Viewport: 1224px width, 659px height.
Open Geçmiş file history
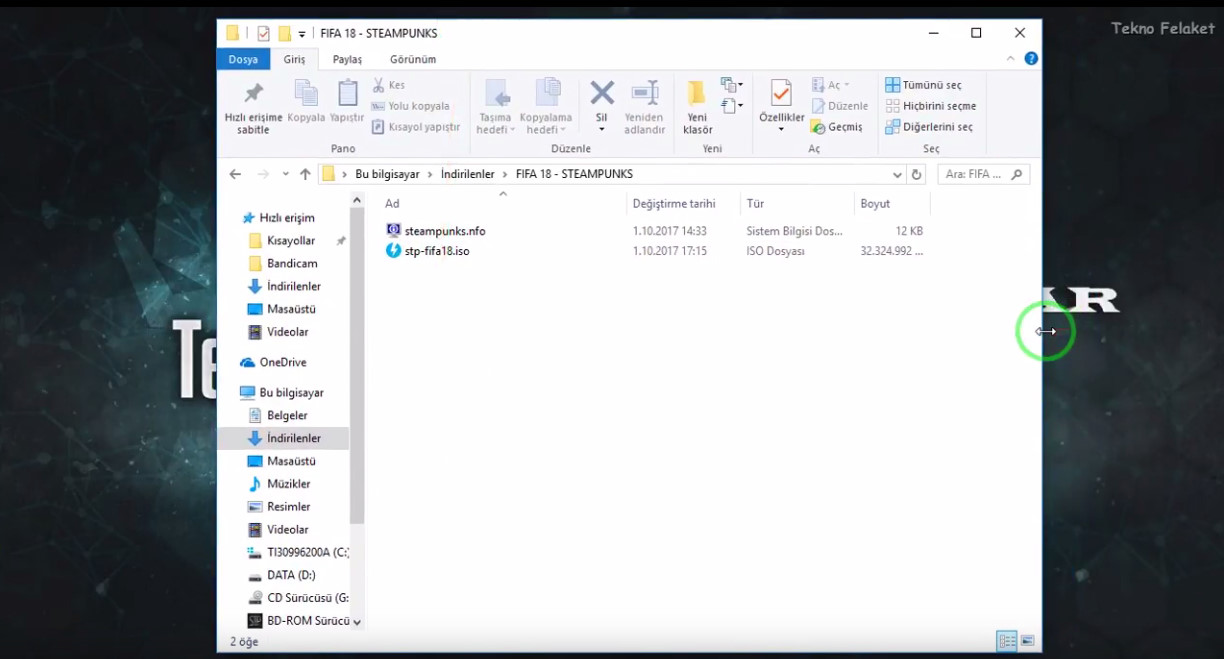[836, 127]
